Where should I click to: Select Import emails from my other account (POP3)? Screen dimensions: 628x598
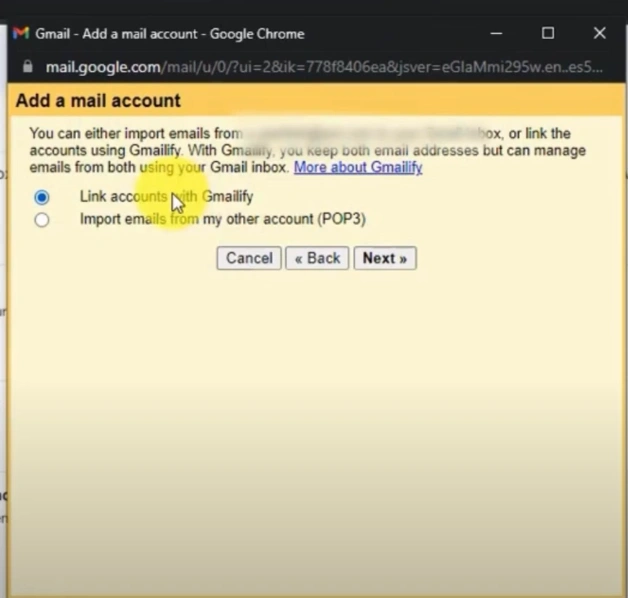coord(42,220)
